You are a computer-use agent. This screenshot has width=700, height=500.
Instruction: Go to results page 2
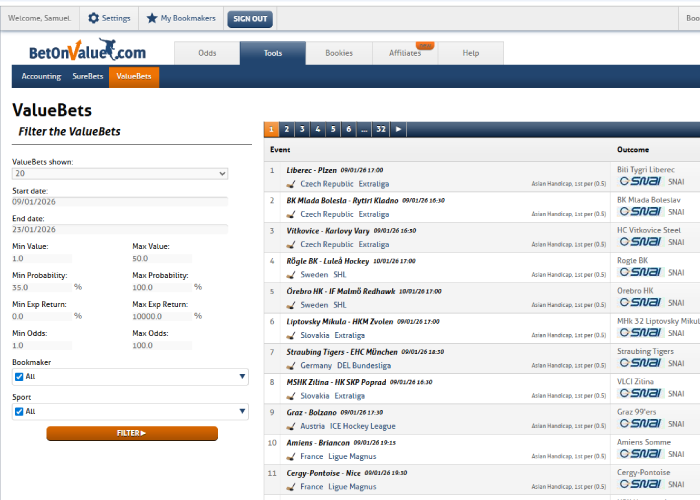tap(287, 129)
